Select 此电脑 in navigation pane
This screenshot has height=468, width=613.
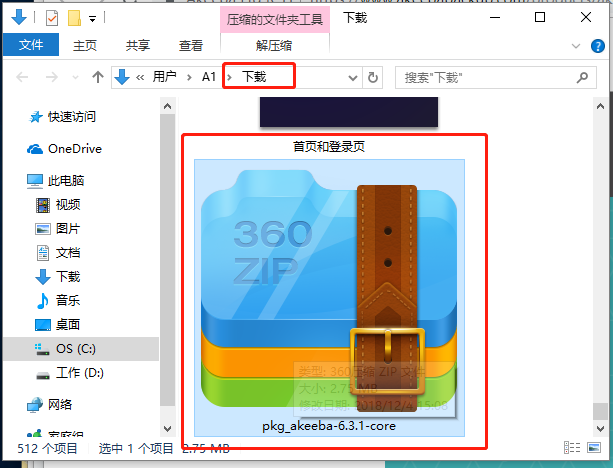[56, 181]
